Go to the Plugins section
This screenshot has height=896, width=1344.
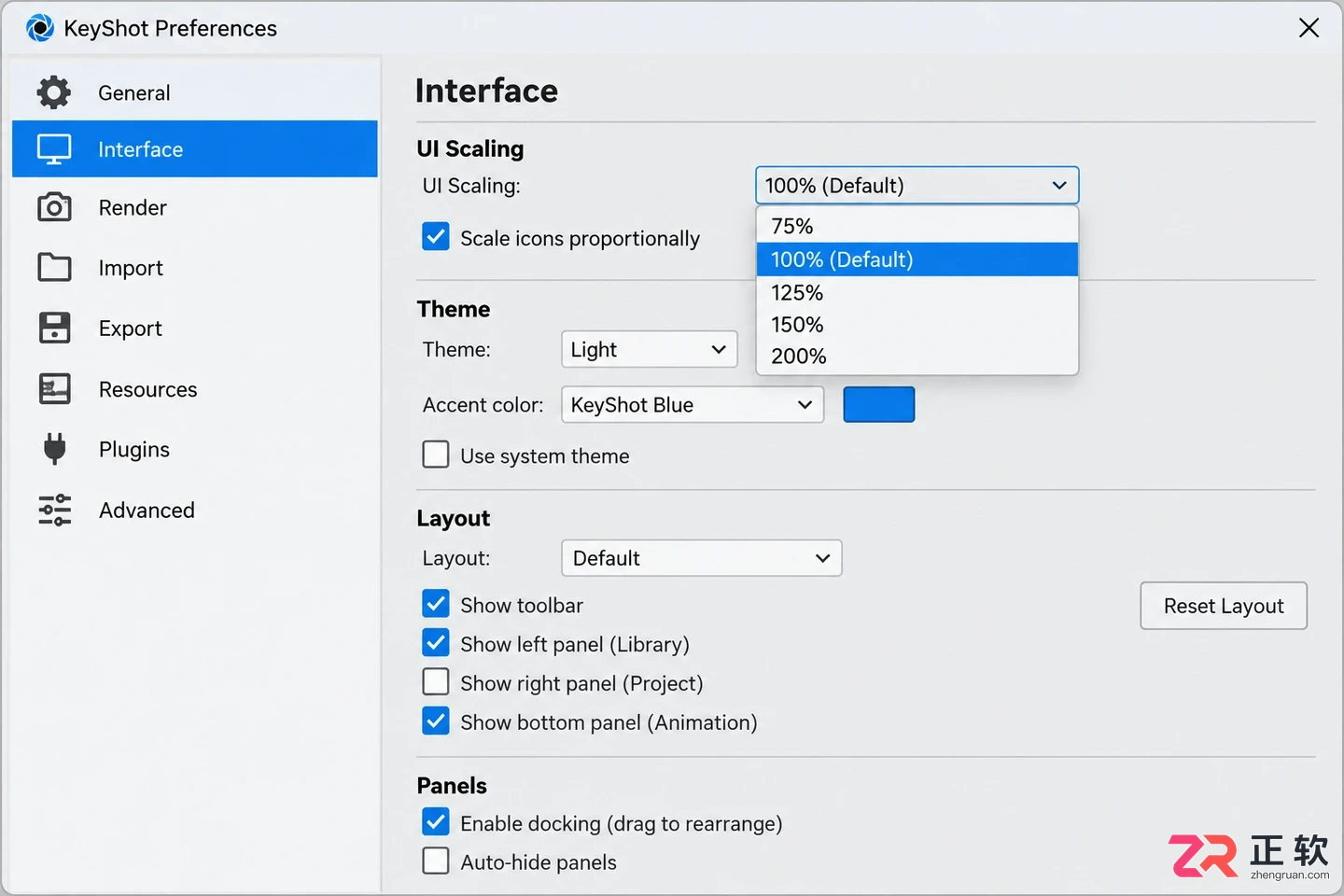(x=195, y=449)
